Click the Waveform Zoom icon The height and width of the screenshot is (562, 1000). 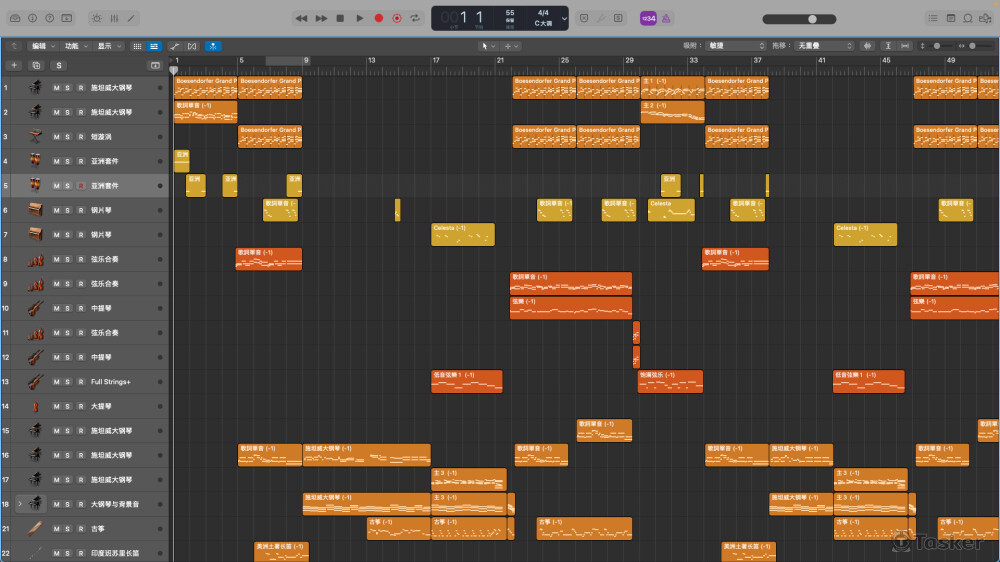867,46
